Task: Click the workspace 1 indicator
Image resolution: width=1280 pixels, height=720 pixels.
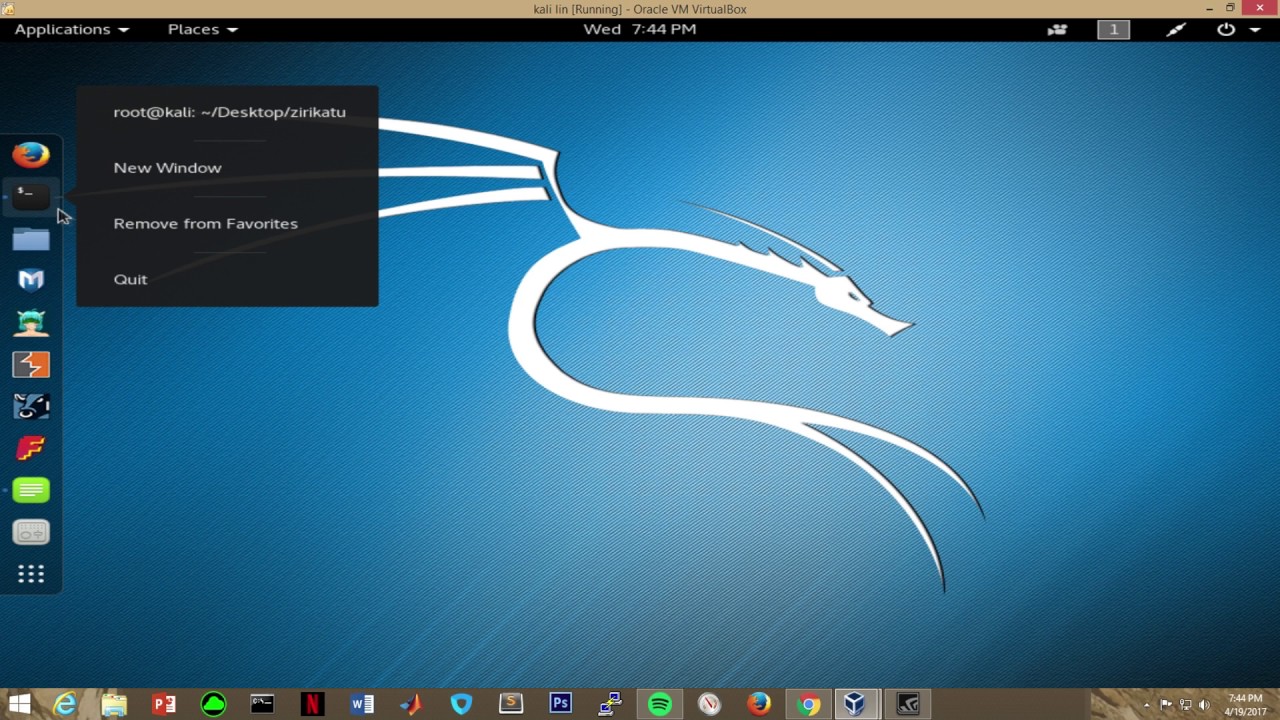Action: coord(1113,30)
